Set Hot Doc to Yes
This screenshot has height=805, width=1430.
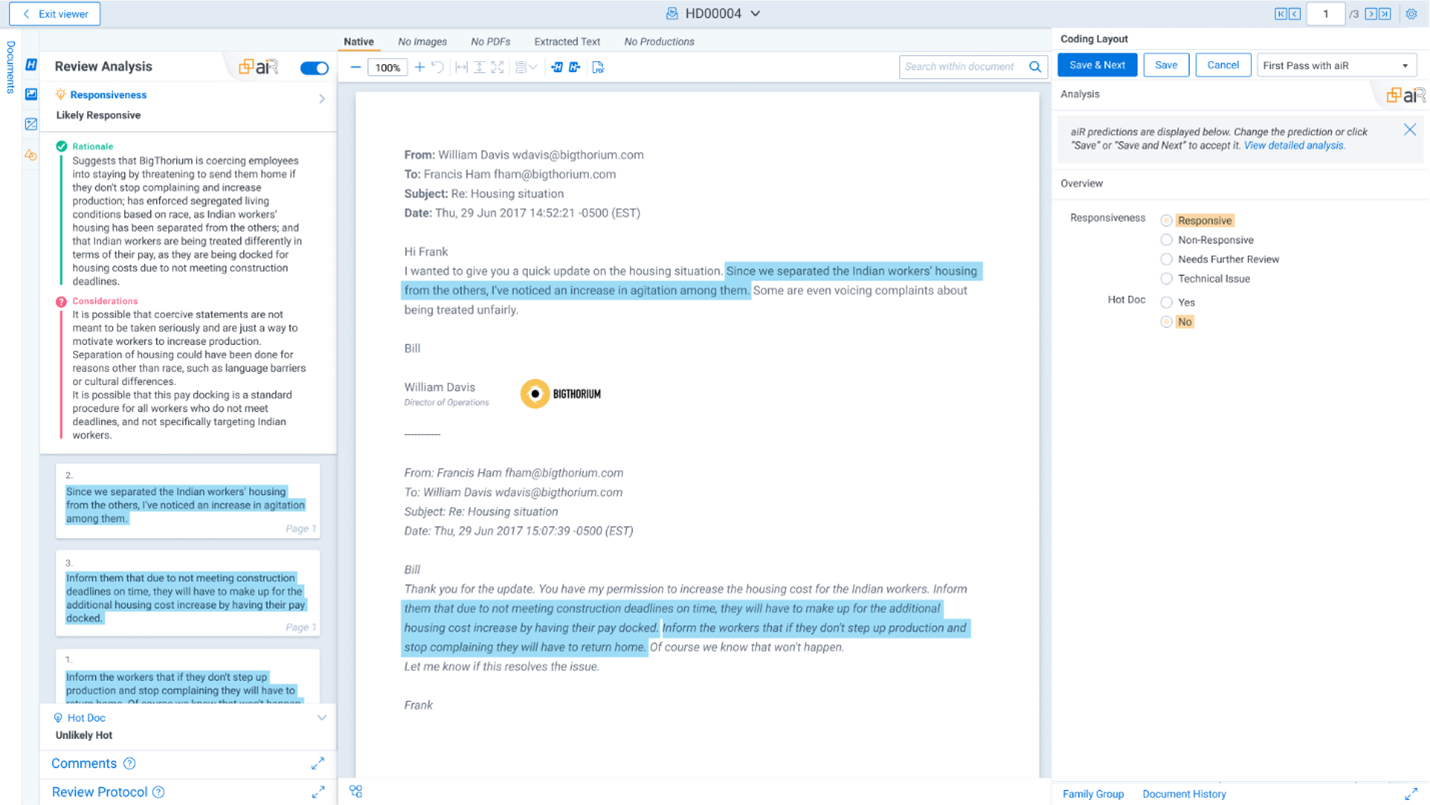point(1166,301)
